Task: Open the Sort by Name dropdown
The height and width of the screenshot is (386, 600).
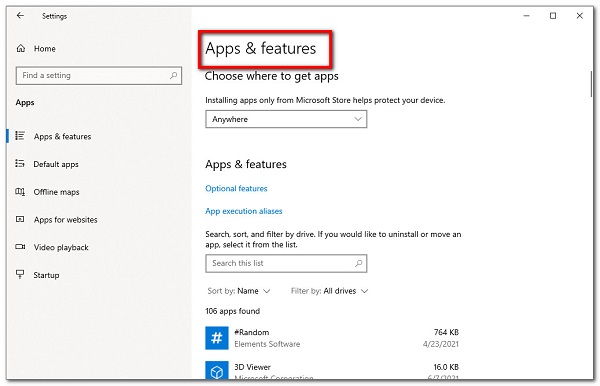Action: pyautogui.click(x=239, y=291)
